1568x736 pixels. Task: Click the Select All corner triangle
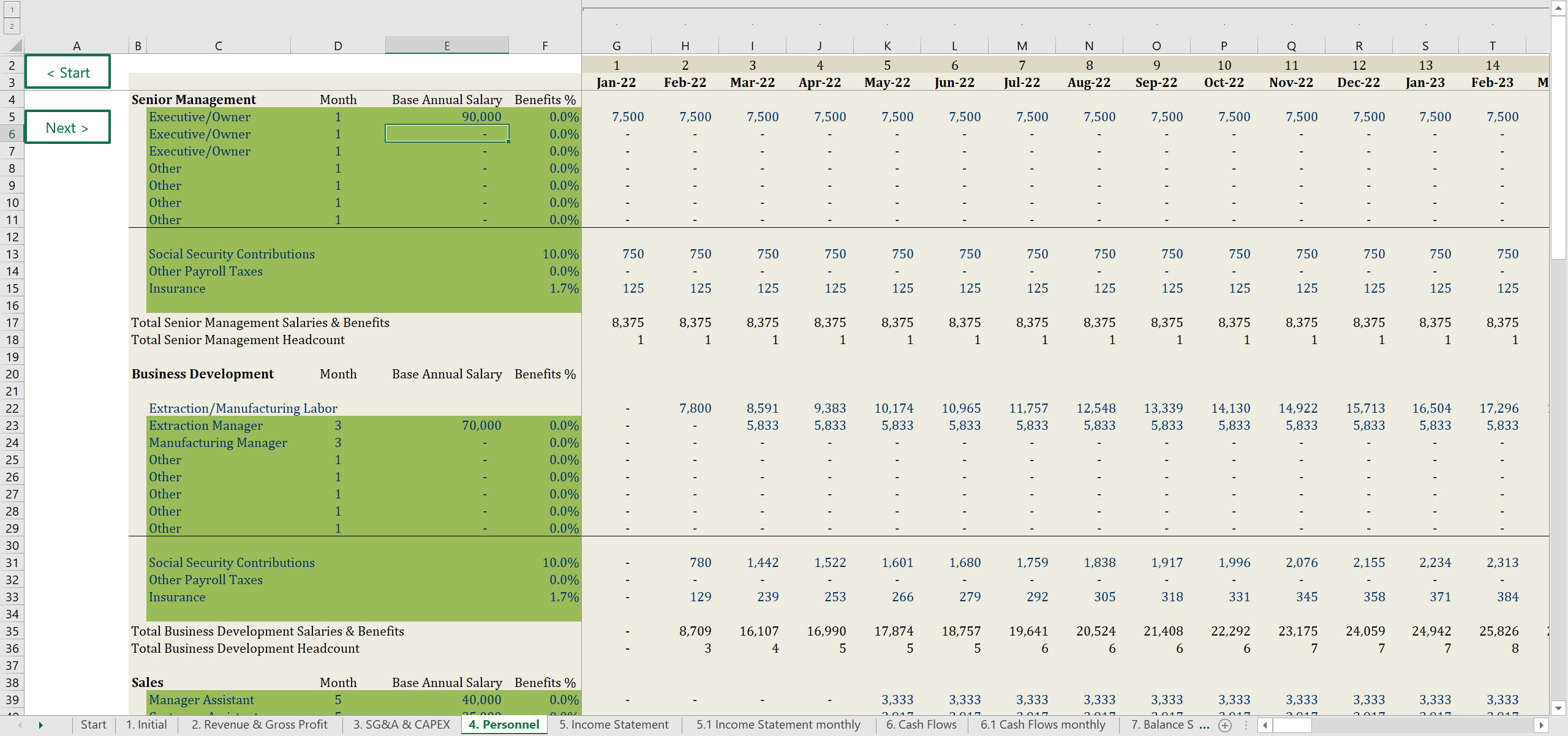[x=16, y=45]
